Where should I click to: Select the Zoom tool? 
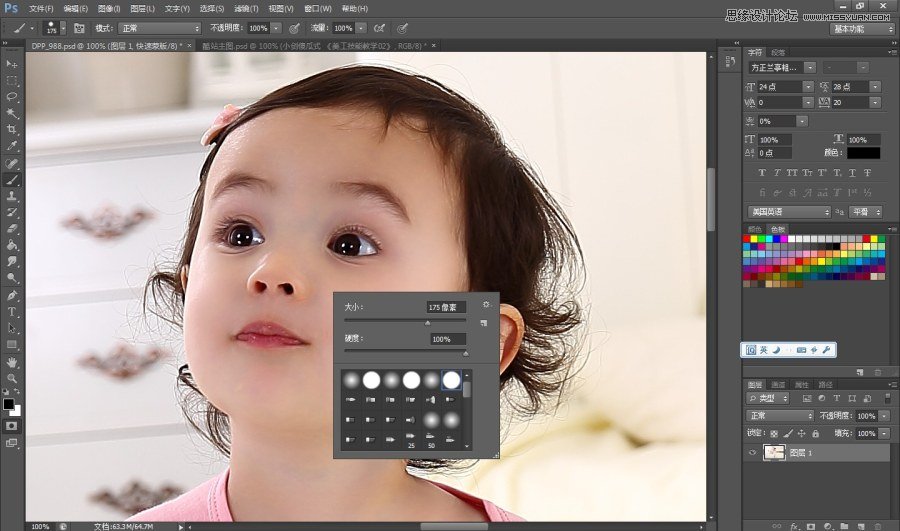pyautogui.click(x=11, y=379)
